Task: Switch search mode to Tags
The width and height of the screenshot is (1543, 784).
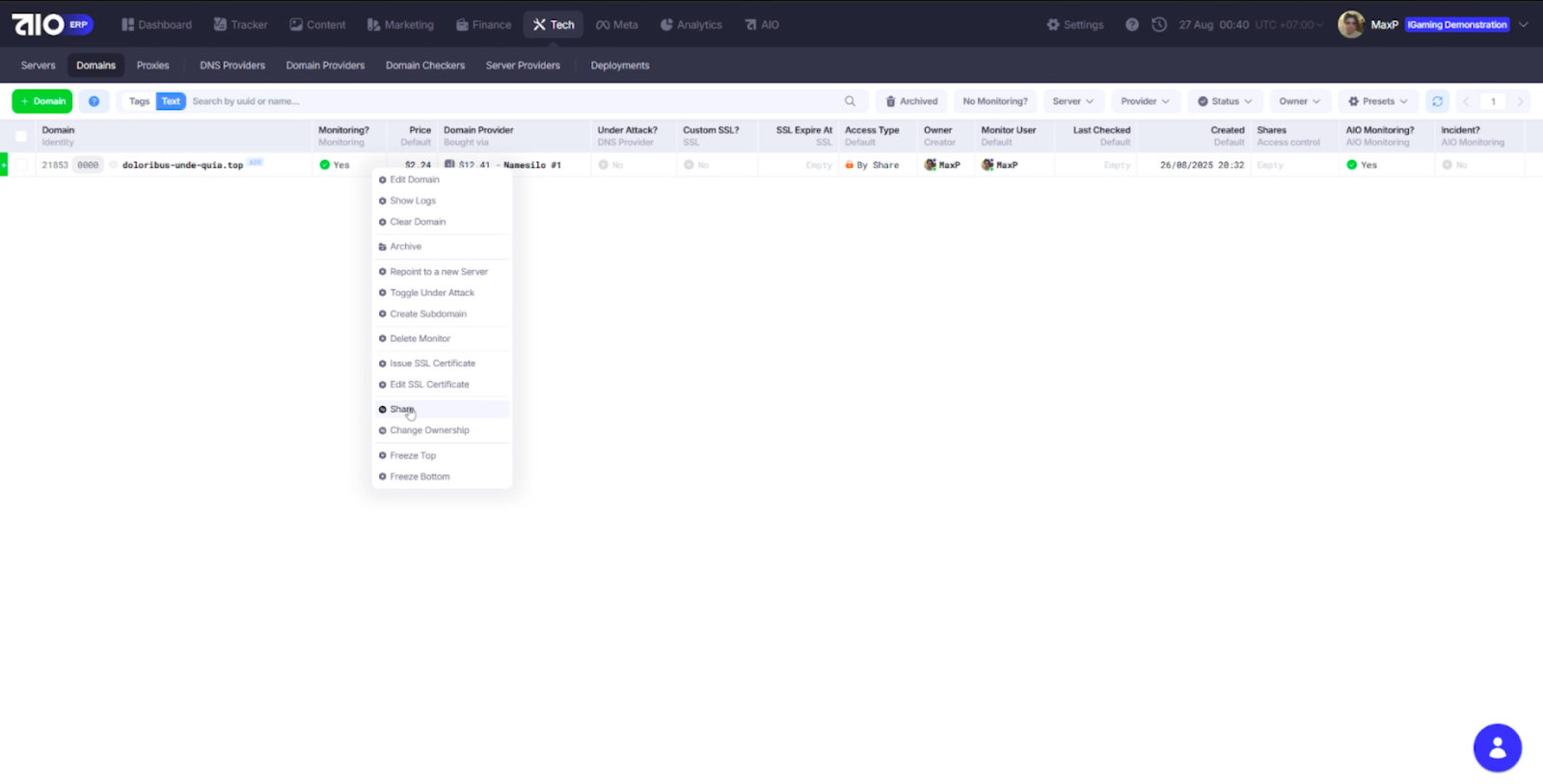Action: click(x=140, y=101)
